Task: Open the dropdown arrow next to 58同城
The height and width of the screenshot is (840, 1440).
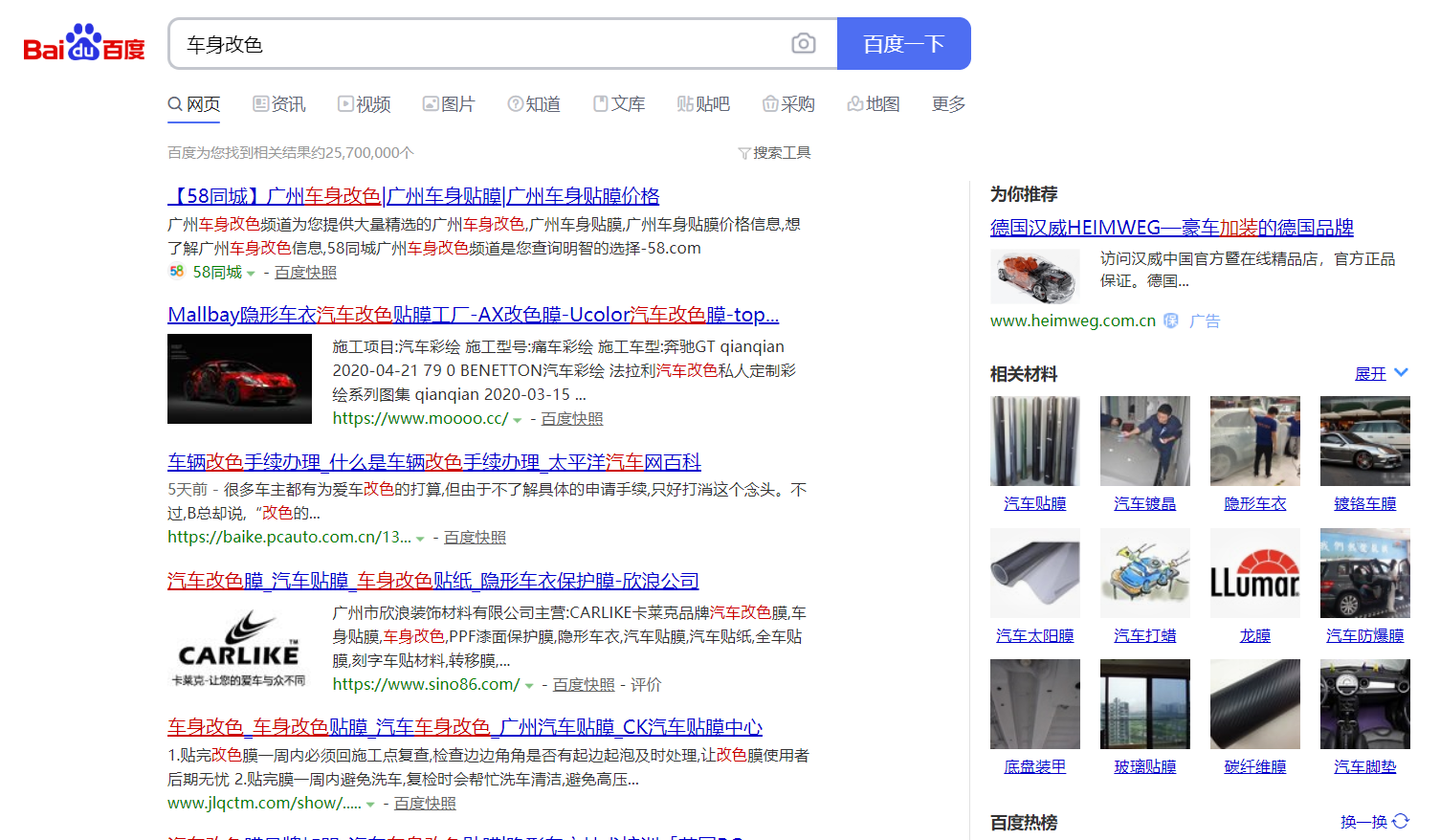Action: coord(250,272)
